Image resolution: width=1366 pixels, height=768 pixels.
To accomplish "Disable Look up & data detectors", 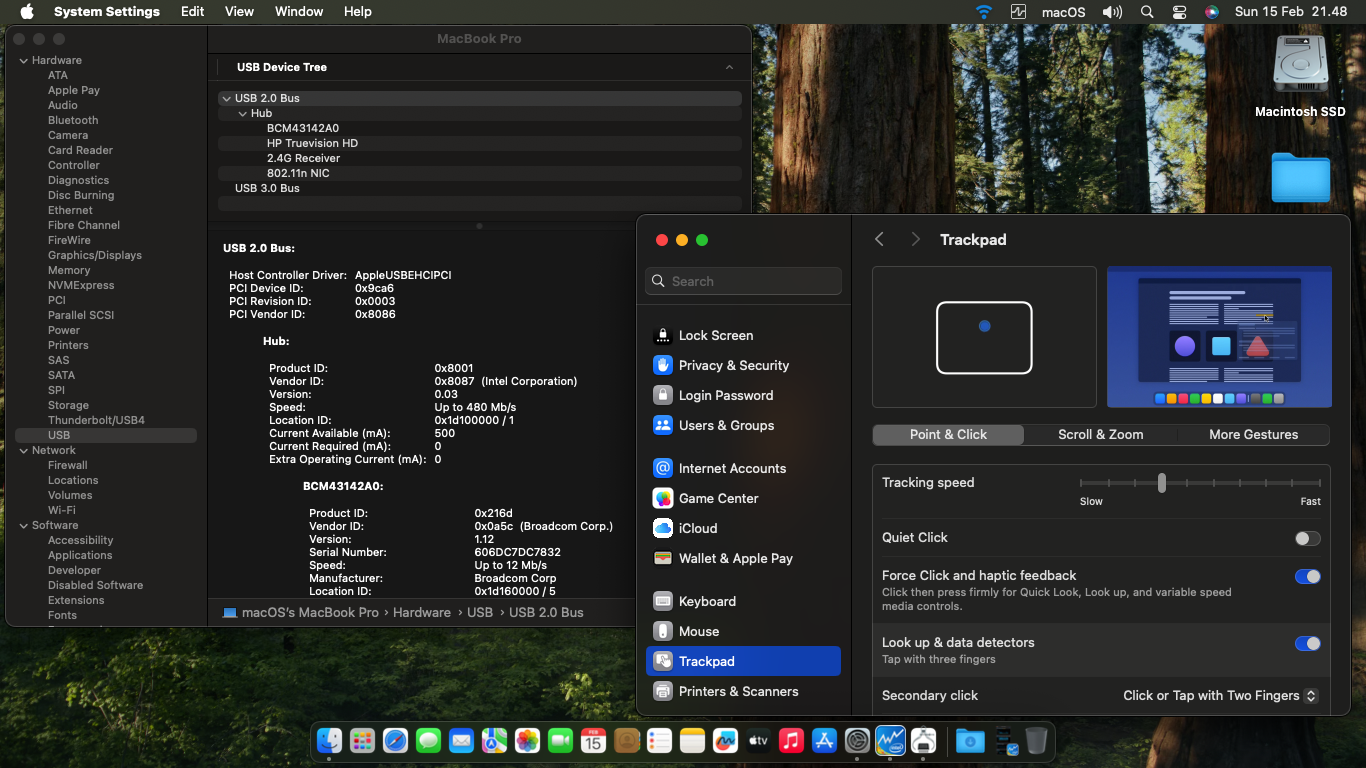I will coord(1307,643).
